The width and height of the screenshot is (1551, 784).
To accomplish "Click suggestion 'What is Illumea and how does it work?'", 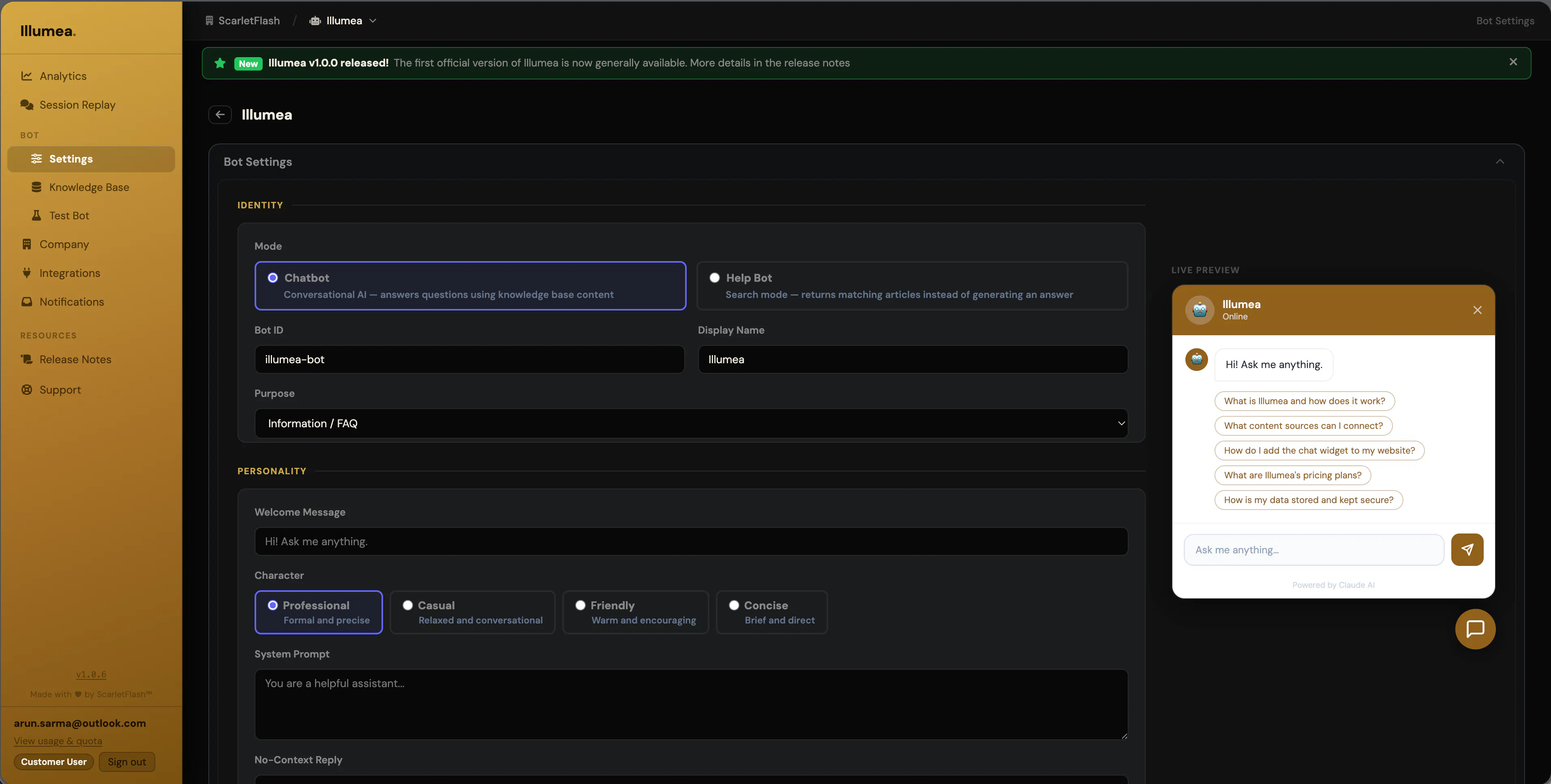I will [1304, 401].
